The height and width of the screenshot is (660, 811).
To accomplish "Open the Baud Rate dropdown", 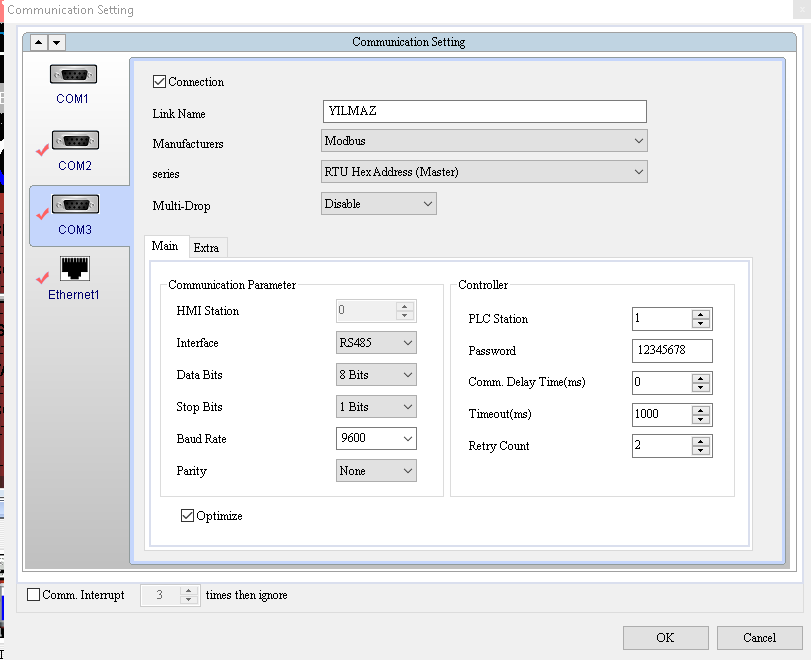I will coord(376,439).
